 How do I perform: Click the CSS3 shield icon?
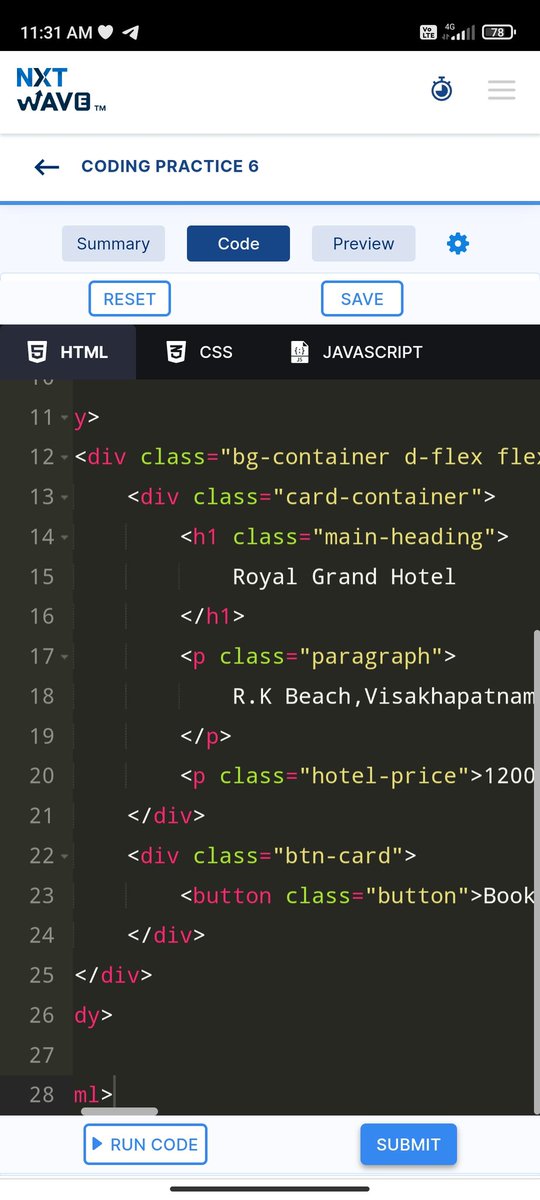[176, 352]
